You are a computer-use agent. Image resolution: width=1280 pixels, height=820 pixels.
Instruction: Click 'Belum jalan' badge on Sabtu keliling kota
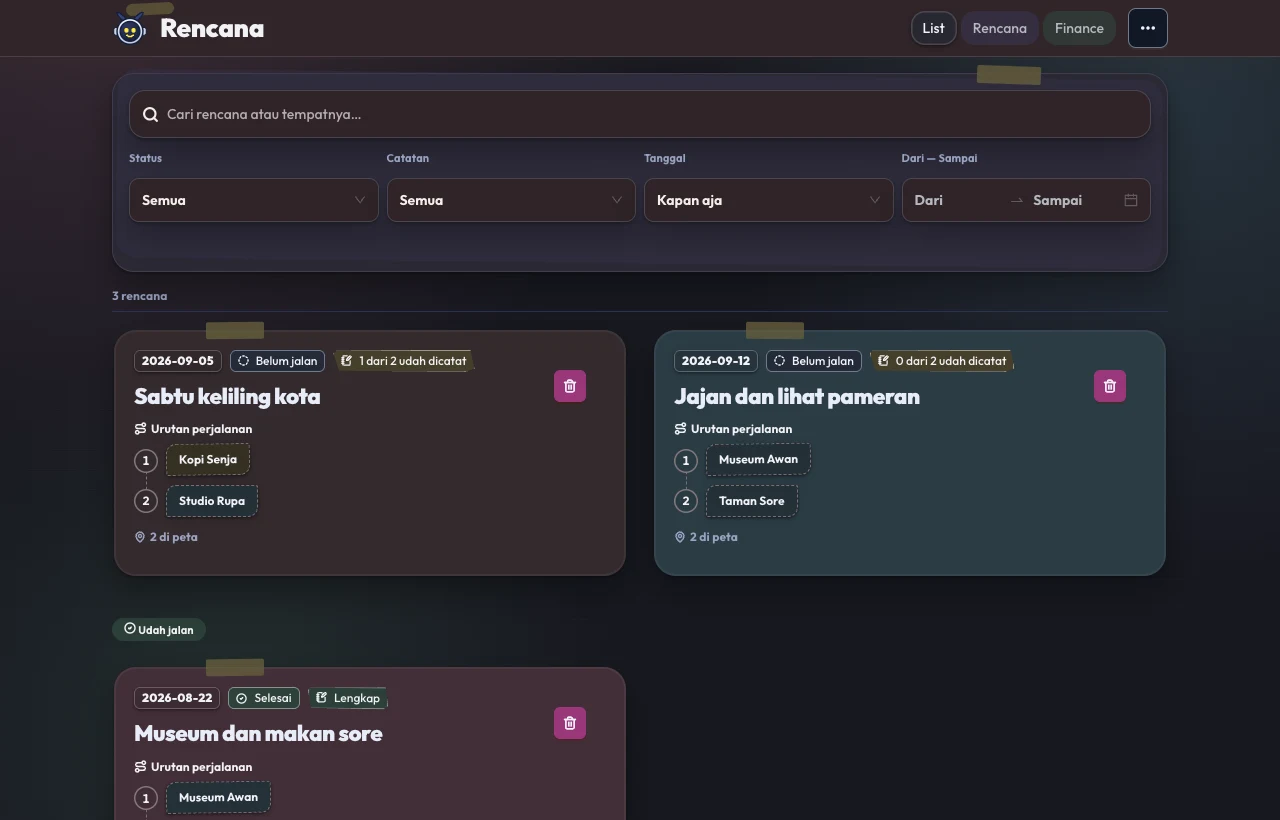(x=277, y=361)
